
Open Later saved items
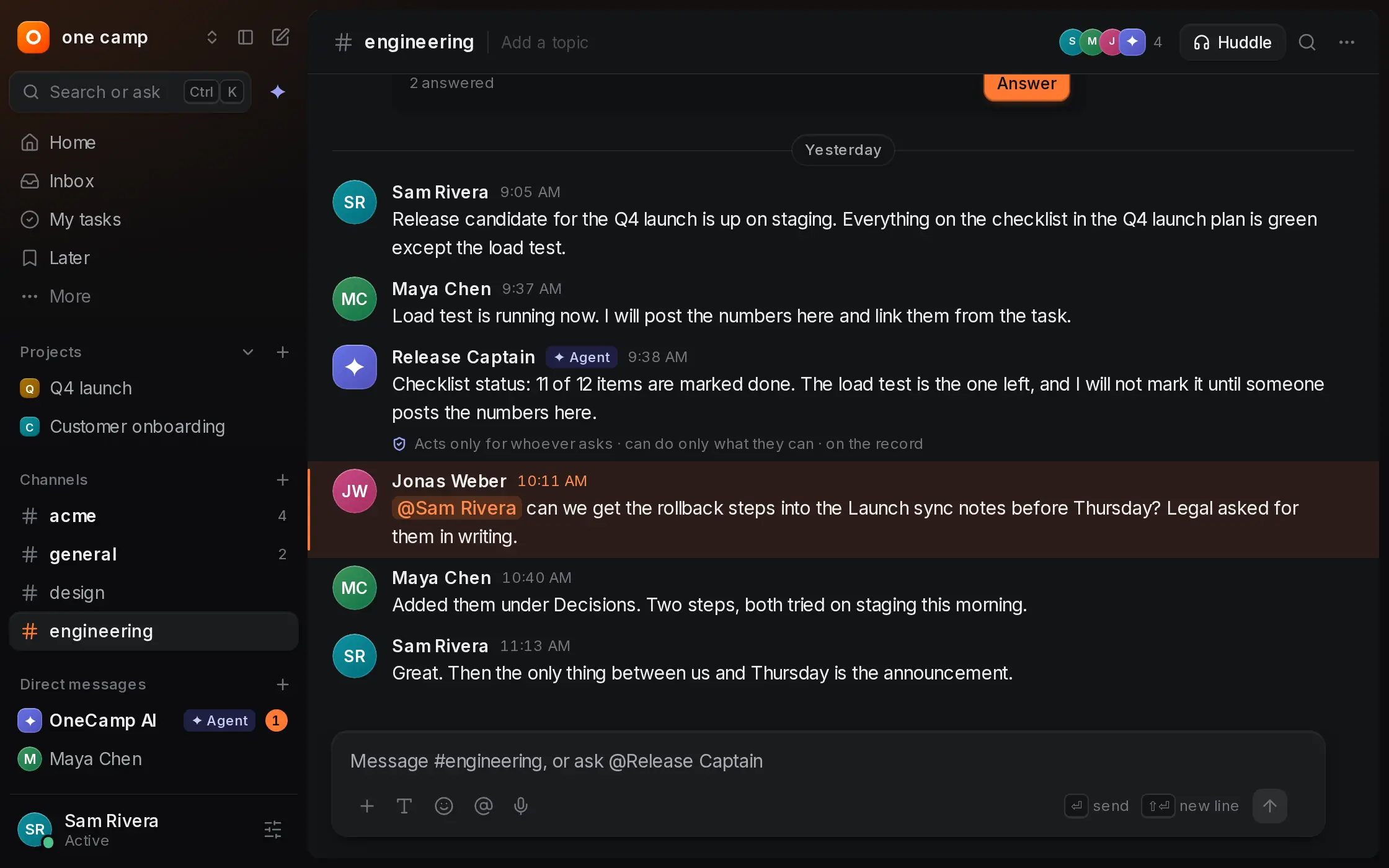154,258
